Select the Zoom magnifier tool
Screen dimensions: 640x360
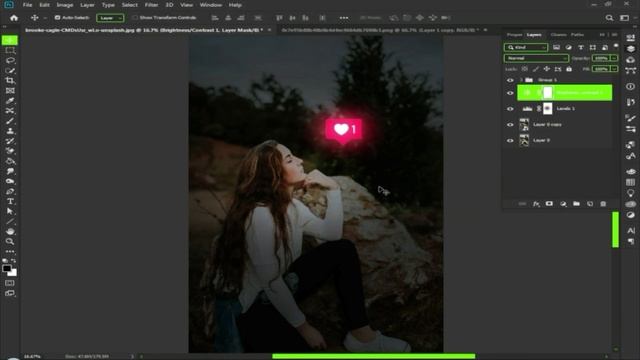[10, 242]
